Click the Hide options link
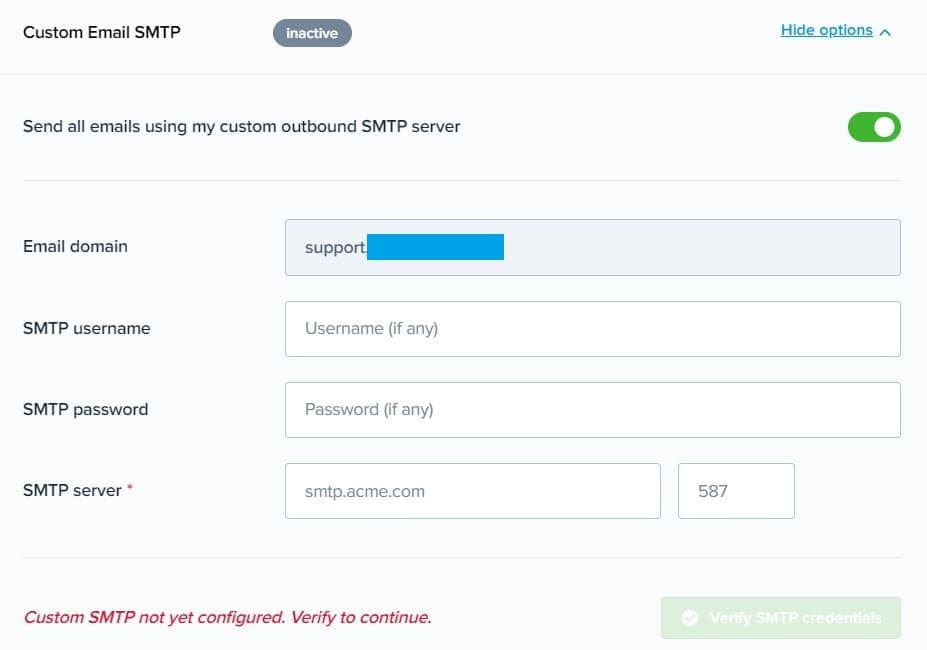Viewport: 927px width, 650px height. point(826,30)
